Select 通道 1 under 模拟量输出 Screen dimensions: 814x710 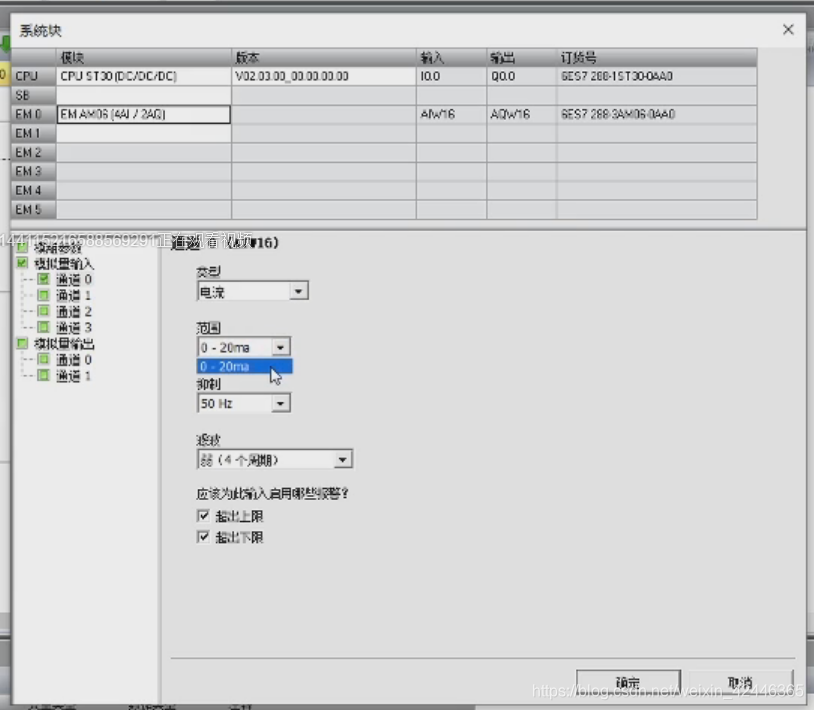74,376
